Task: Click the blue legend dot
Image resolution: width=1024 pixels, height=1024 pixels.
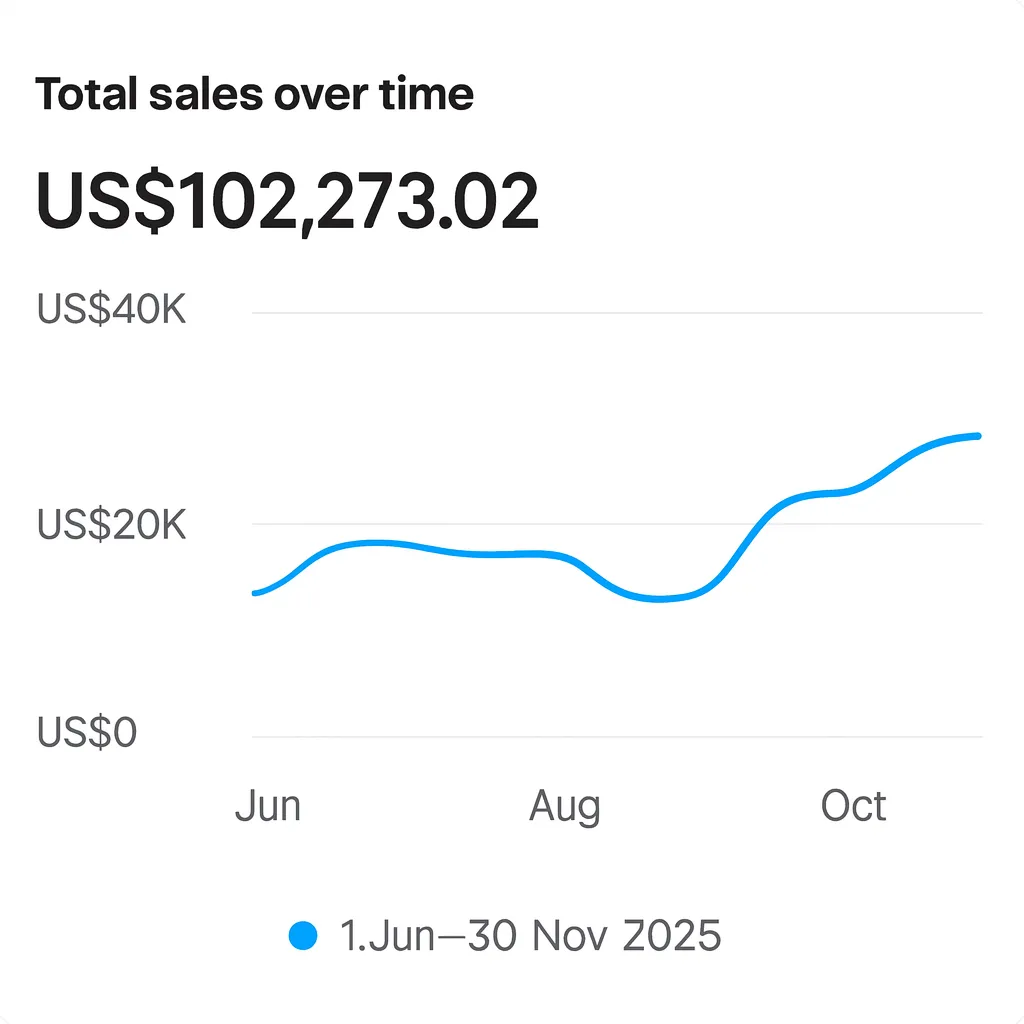Action: point(302,936)
